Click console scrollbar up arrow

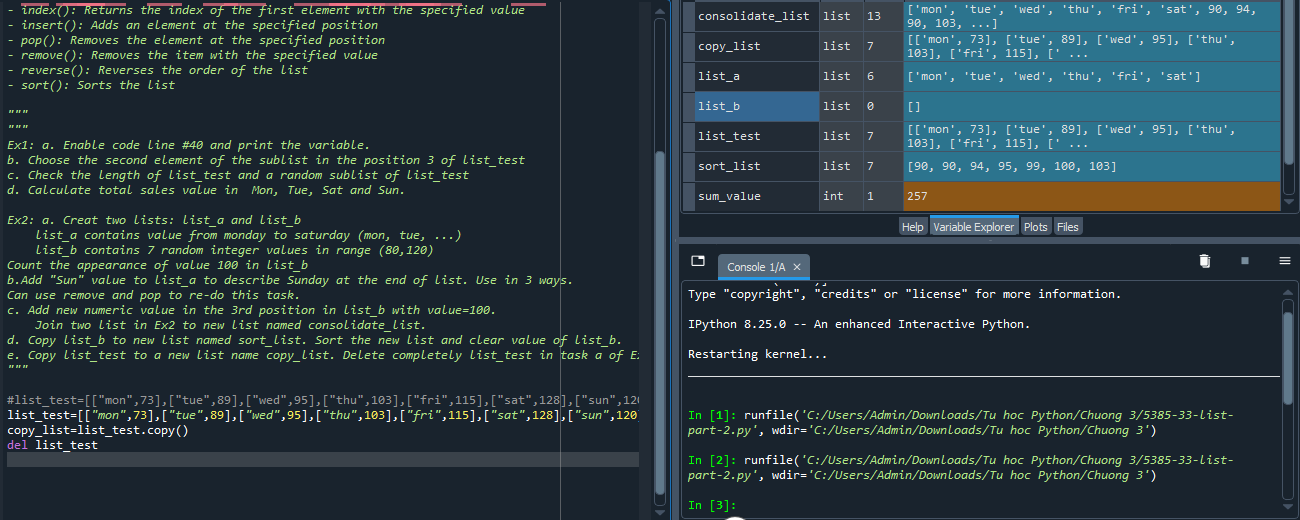(x=1288, y=291)
